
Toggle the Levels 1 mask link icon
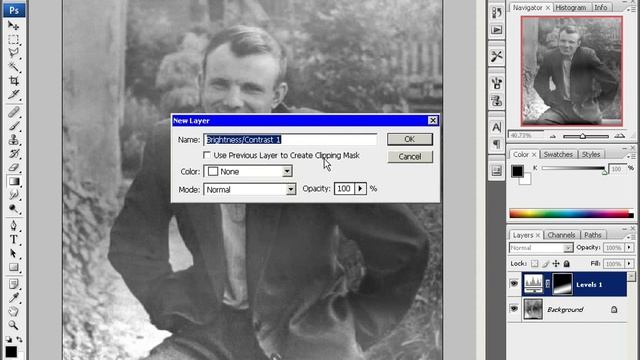pos(548,284)
